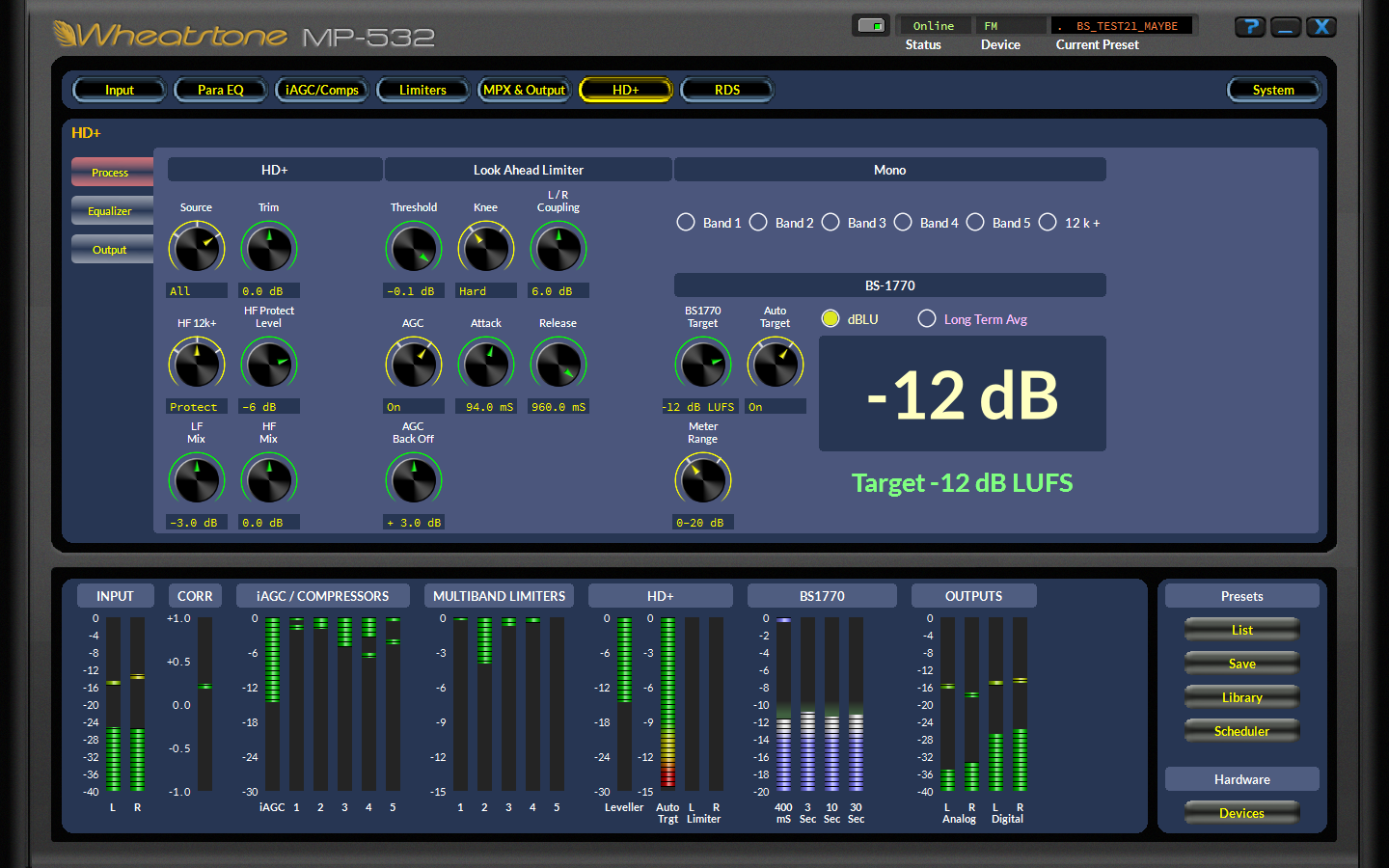Open the Output side tab
The image size is (1389, 868).
[112, 249]
